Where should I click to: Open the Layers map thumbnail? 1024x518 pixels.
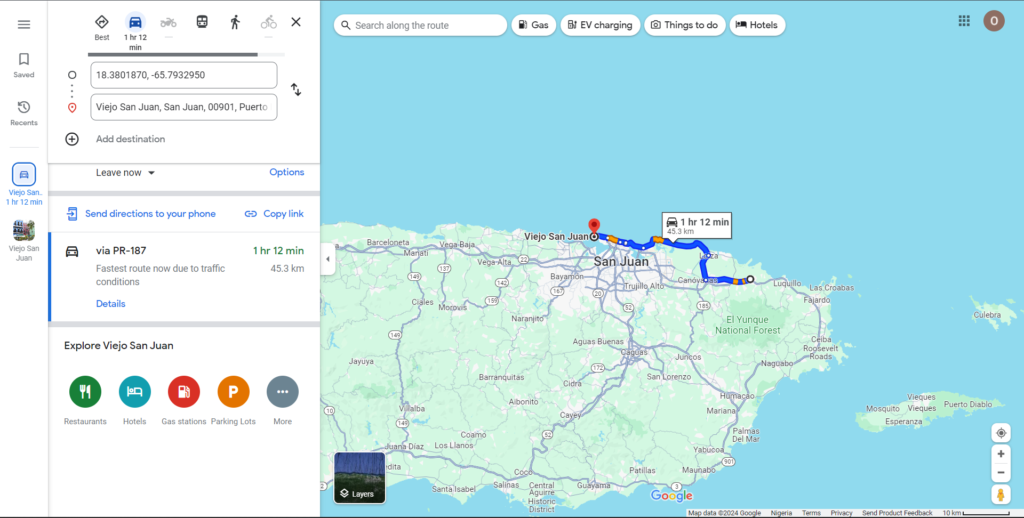[359, 478]
